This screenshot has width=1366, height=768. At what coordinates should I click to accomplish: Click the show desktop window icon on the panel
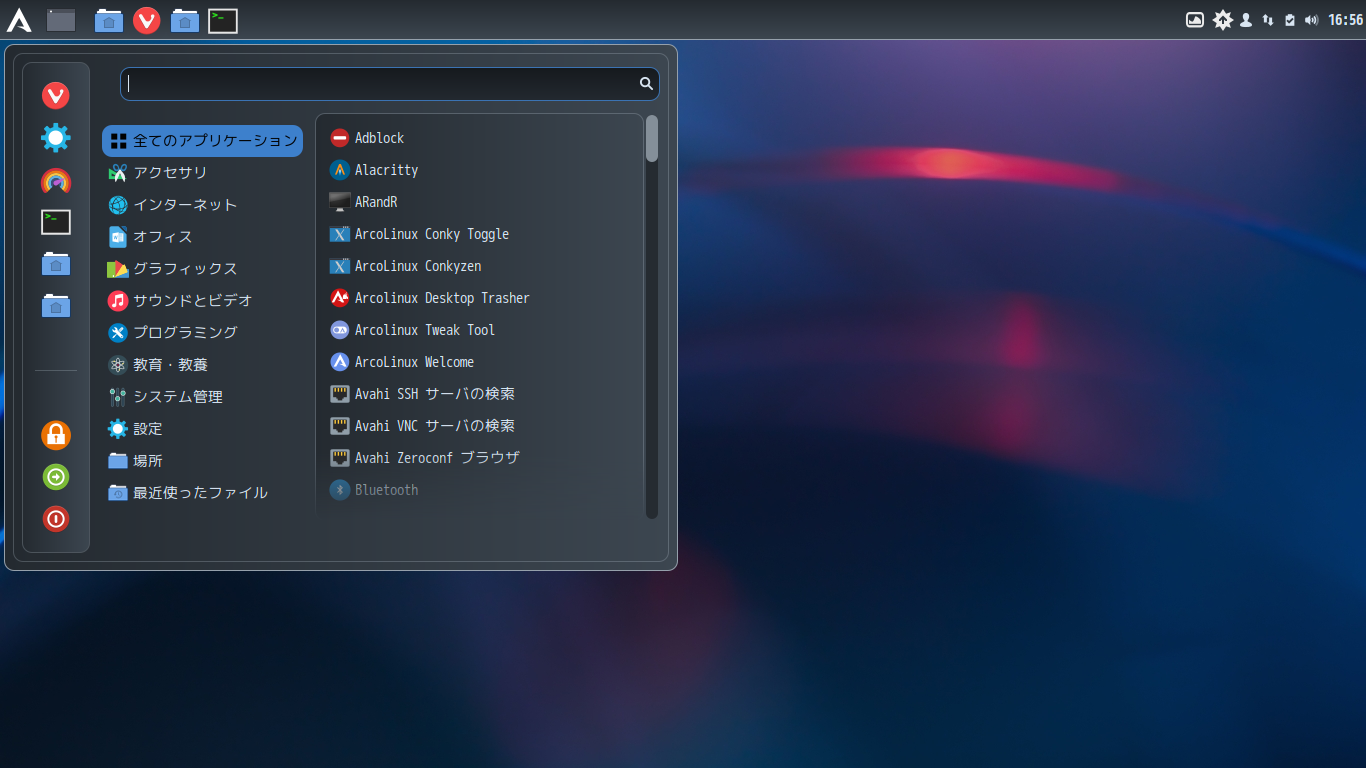click(x=61, y=20)
